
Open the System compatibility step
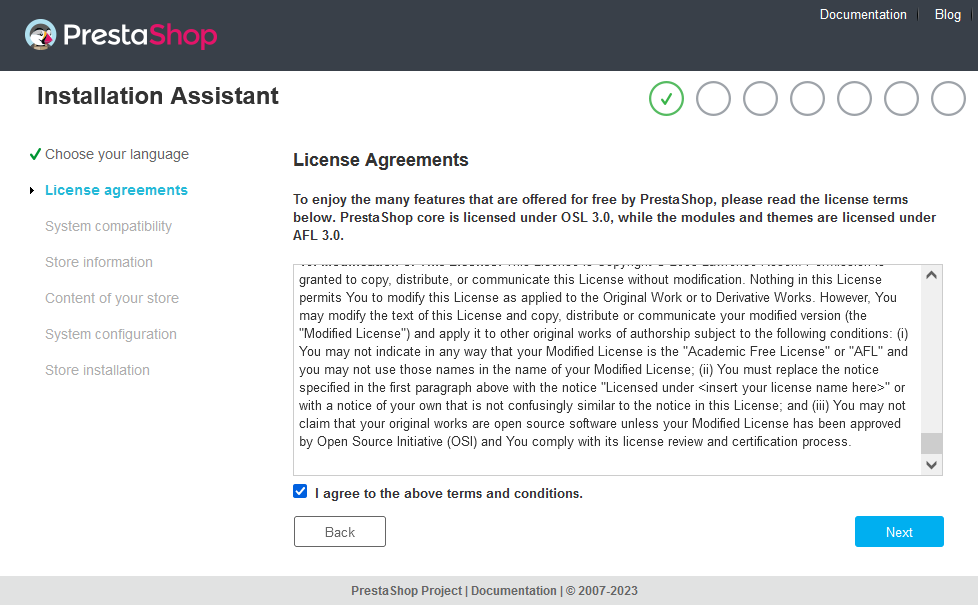click(x=108, y=226)
